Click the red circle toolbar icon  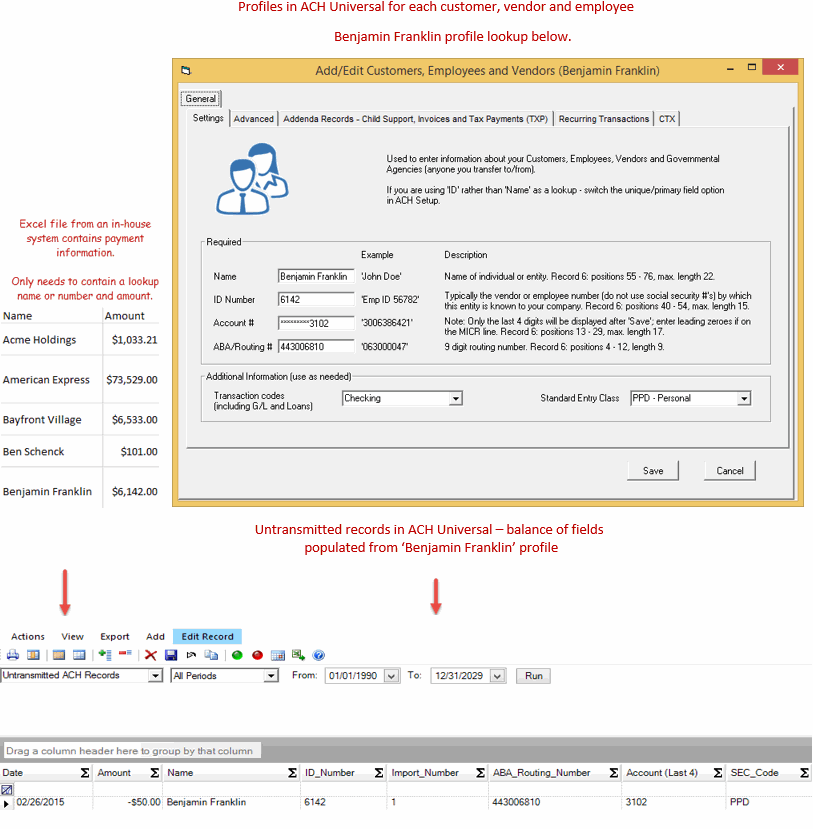click(x=257, y=655)
